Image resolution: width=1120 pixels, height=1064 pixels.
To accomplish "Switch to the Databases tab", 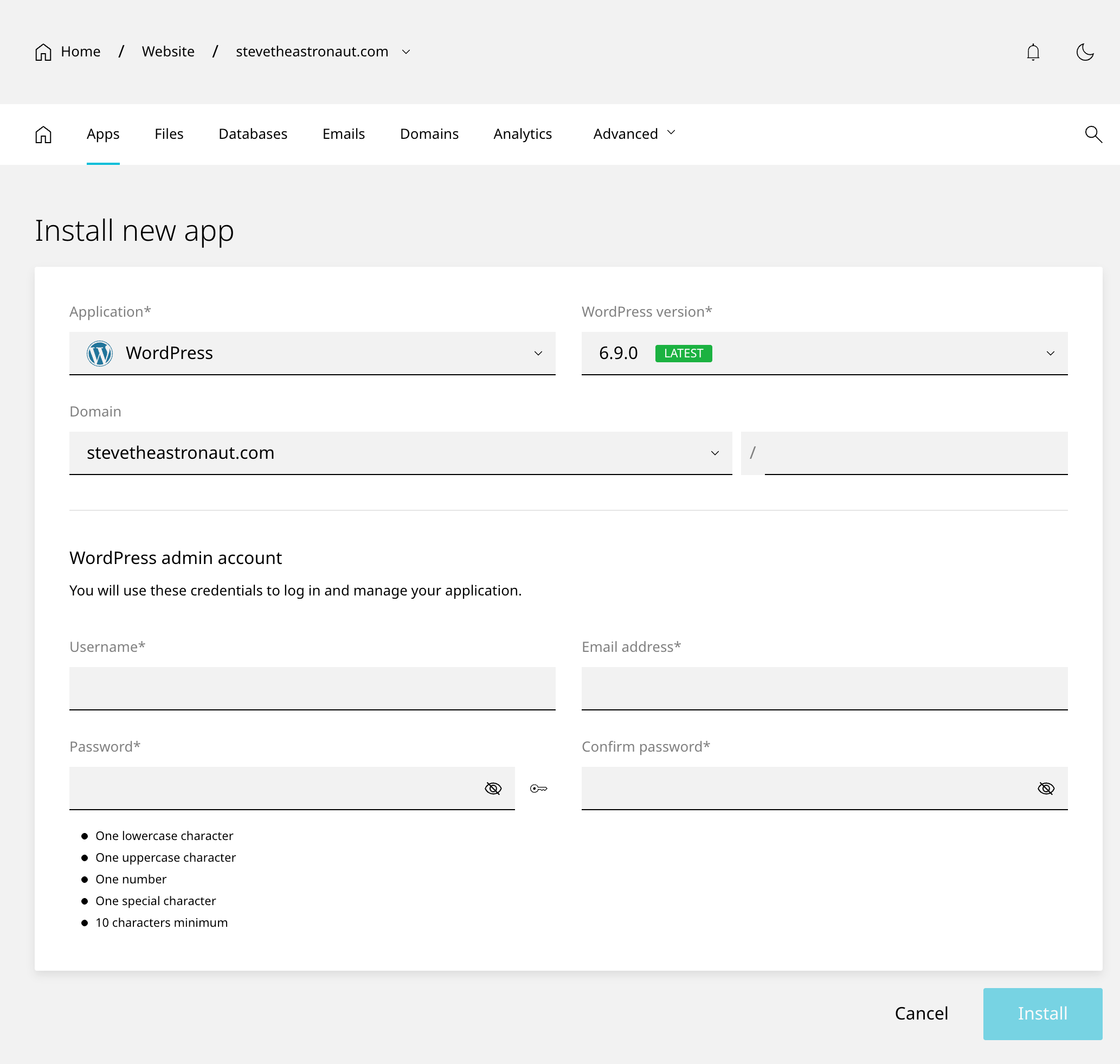I will [x=253, y=134].
